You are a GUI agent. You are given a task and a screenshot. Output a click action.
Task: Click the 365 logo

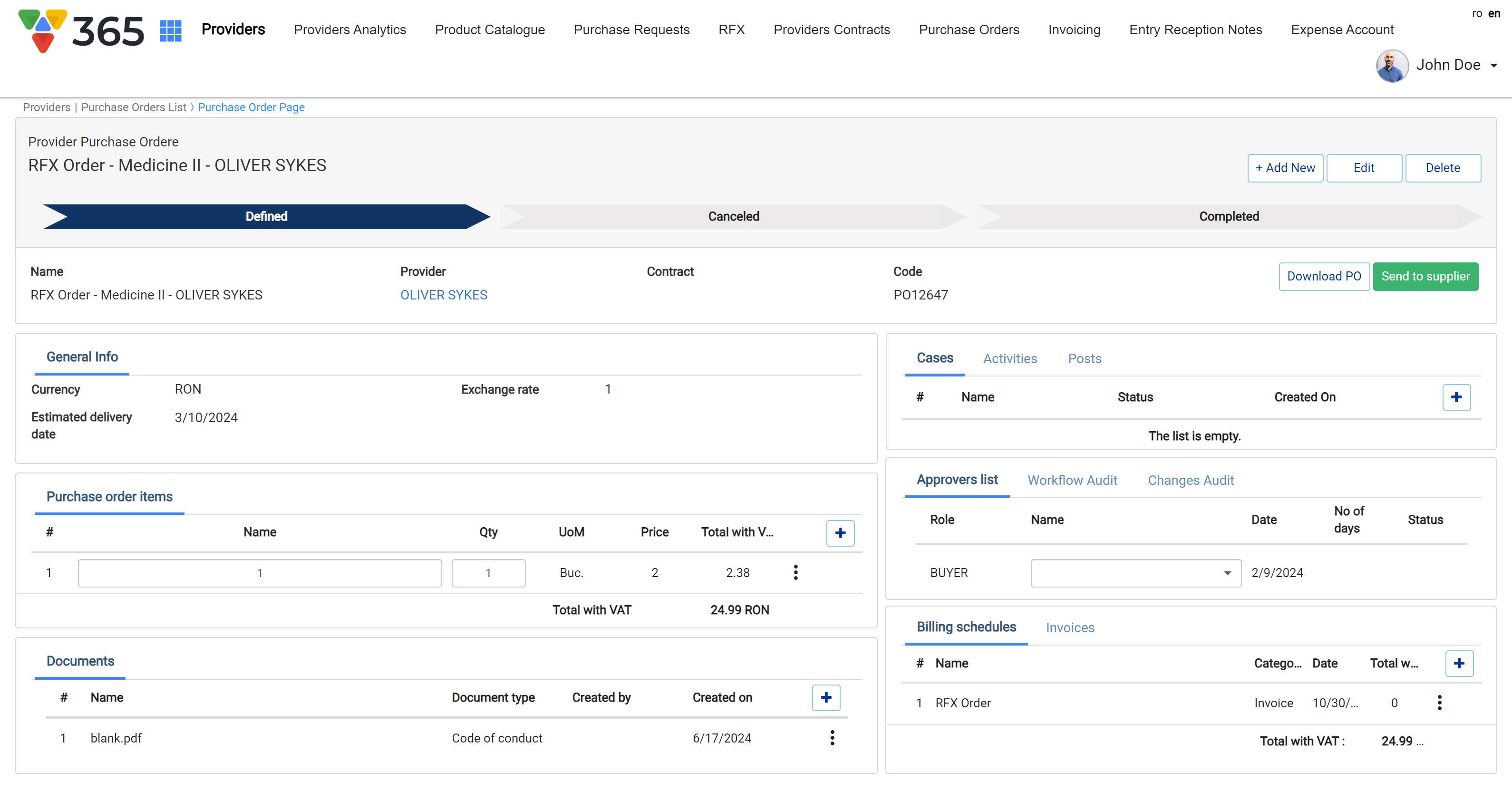pyautogui.click(x=82, y=30)
